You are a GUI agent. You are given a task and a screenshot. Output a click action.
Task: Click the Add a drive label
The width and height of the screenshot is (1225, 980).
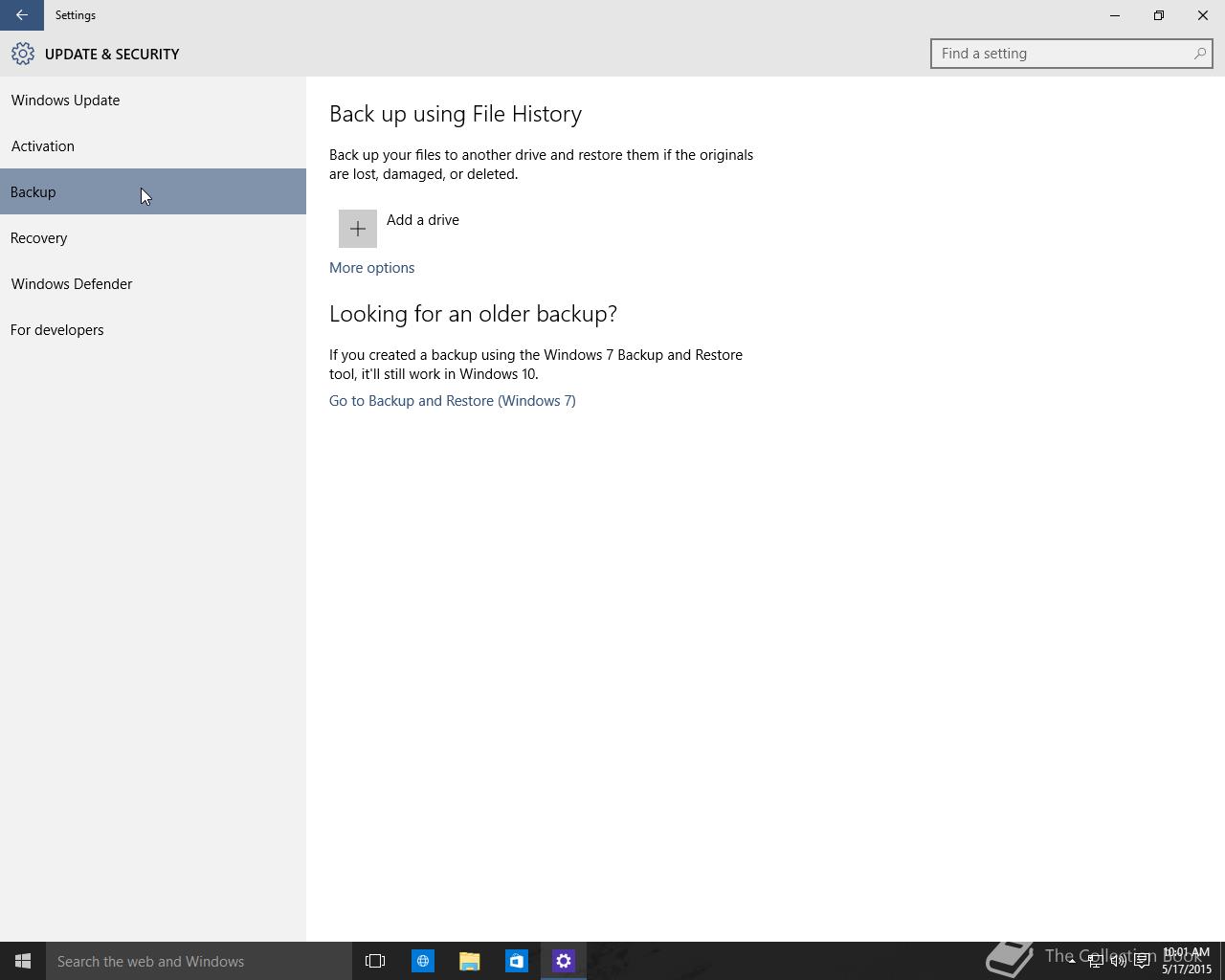(423, 220)
